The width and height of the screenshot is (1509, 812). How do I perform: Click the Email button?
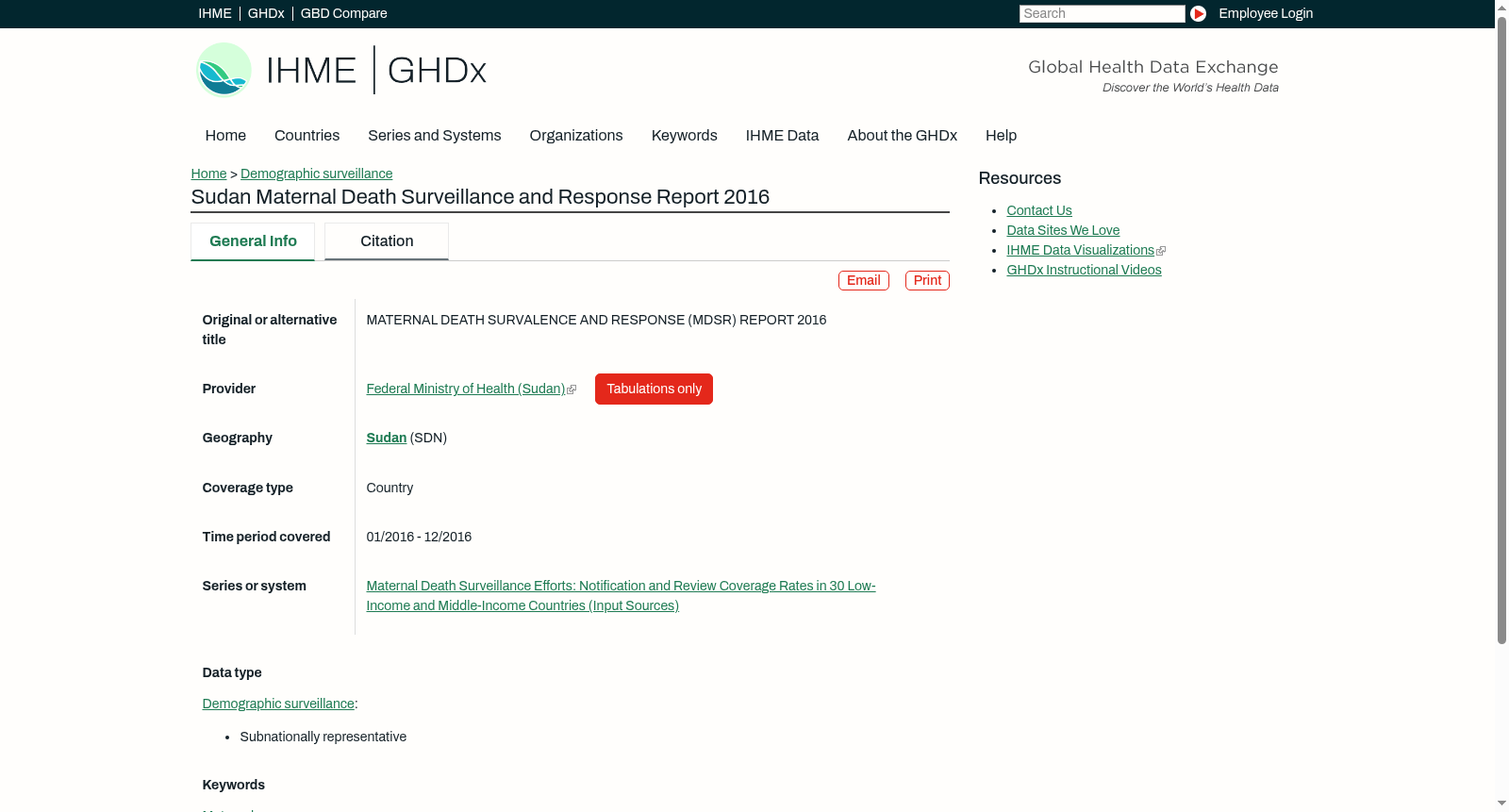[x=864, y=280]
